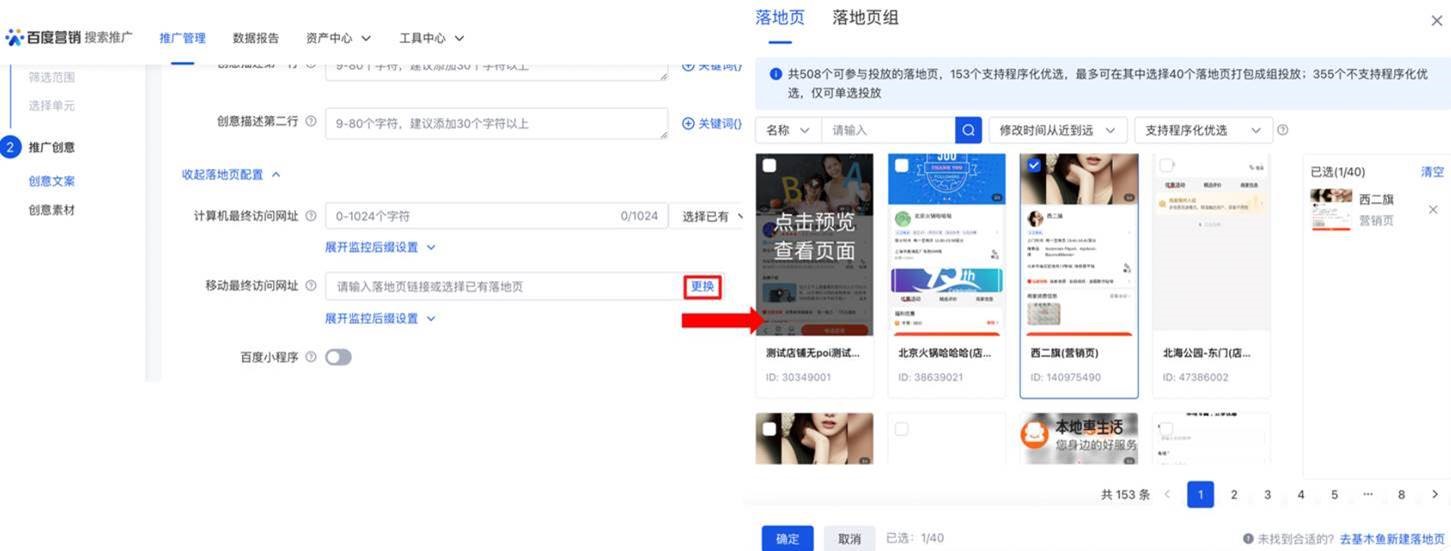Viewport: 1451px width, 551px height.
Task: Remove 西二旗 from the selected list
Action: [1432, 209]
